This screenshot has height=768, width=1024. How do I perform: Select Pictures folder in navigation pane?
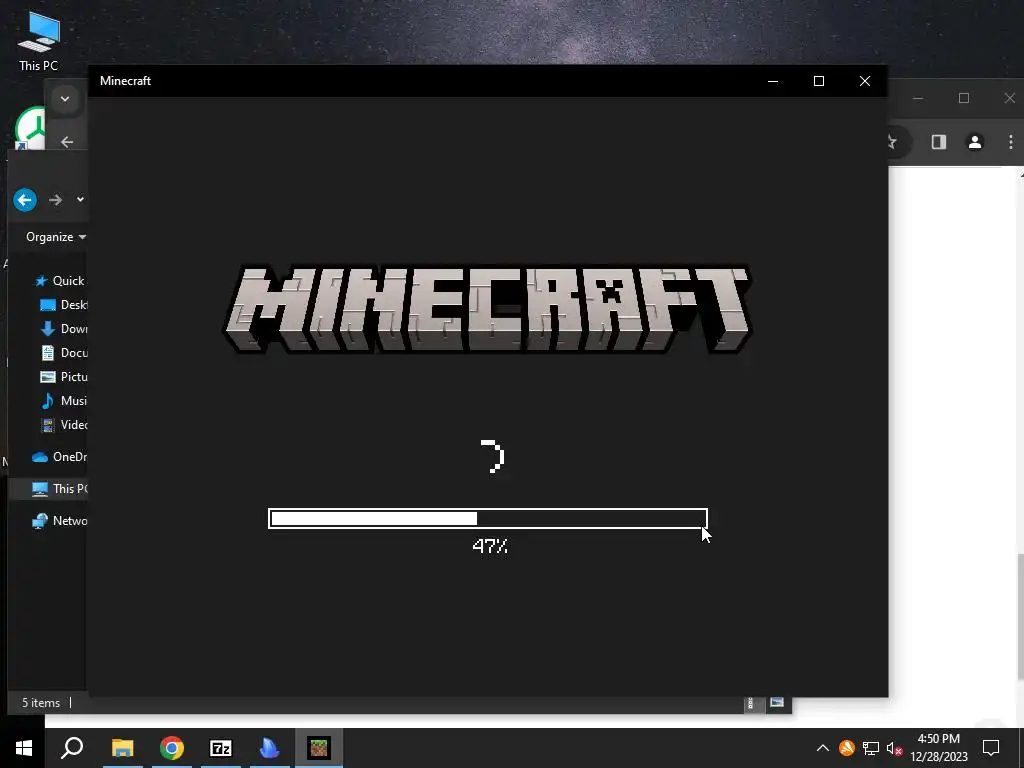click(x=63, y=377)
